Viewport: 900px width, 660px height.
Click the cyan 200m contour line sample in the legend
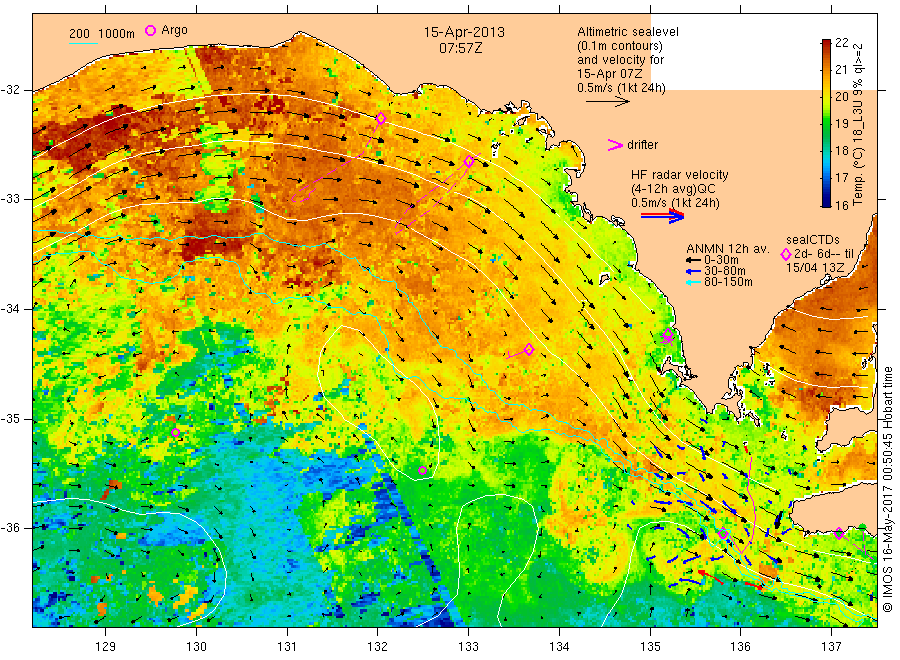click(x=83, y=42)
